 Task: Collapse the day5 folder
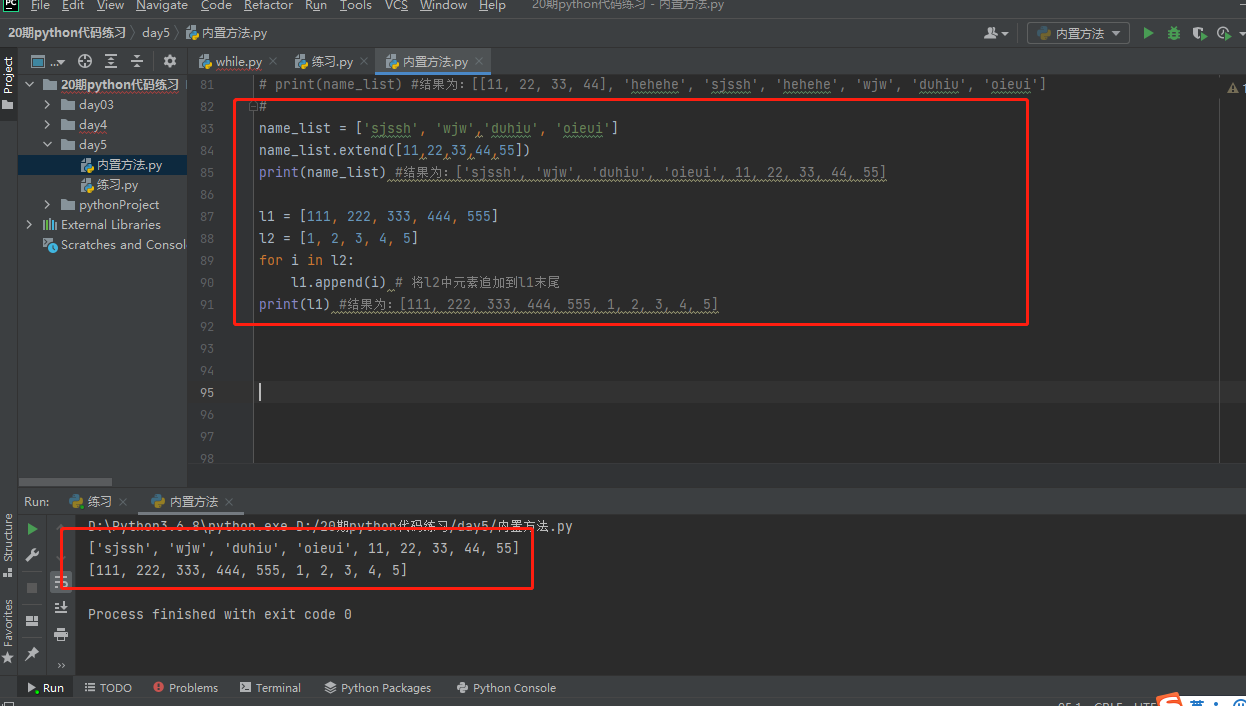click(x=47, y=145)
